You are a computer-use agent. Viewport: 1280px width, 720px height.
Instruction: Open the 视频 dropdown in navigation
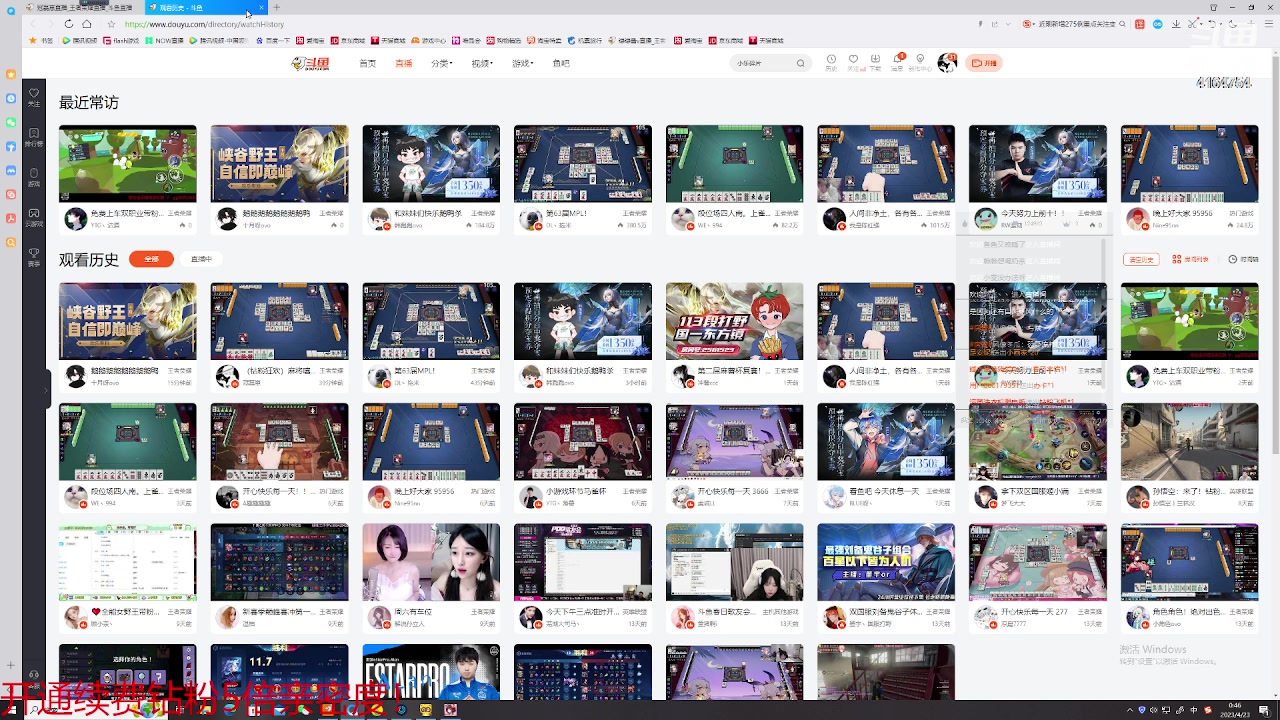(x=482, y=63)
